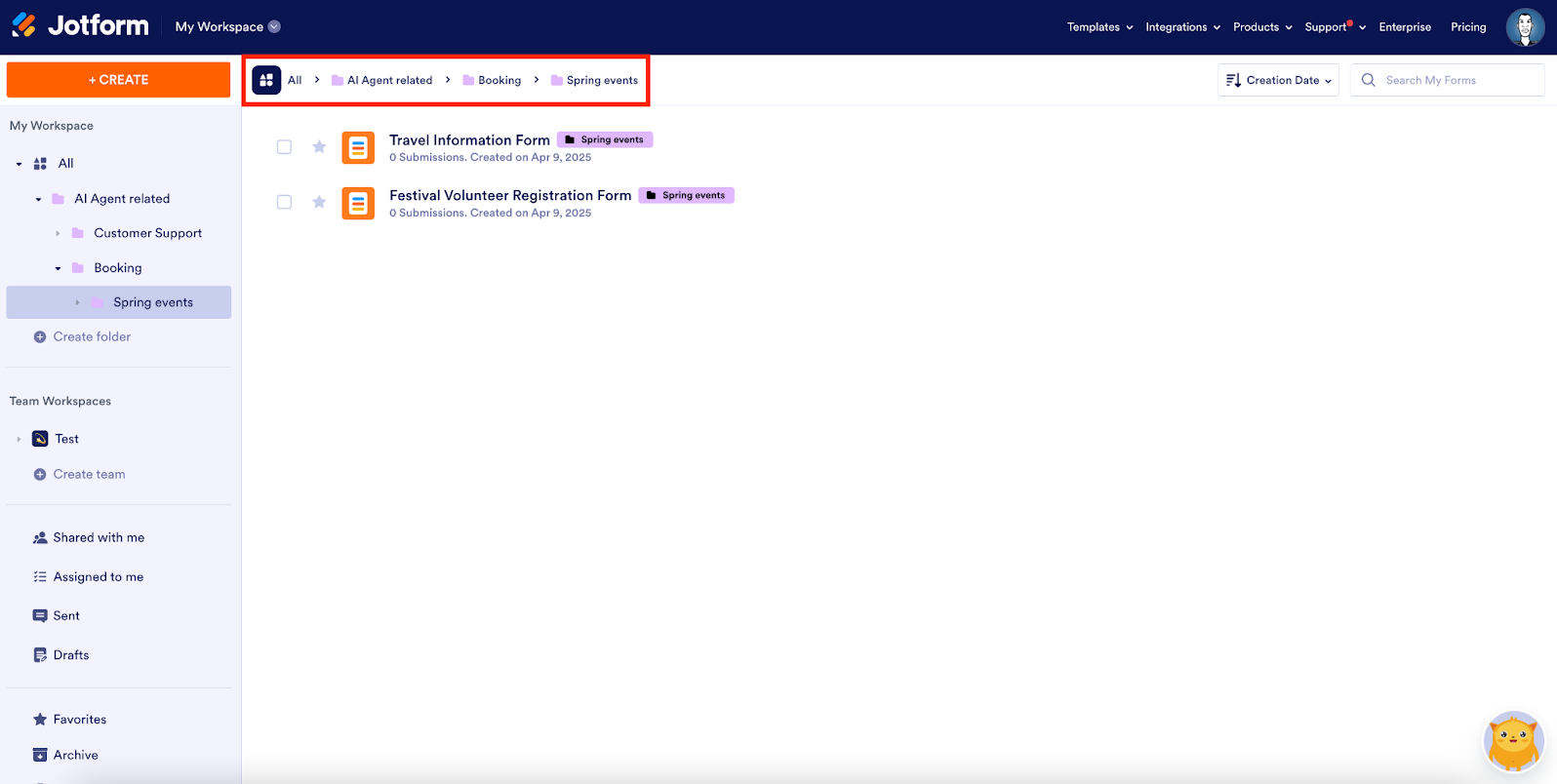This screenshot has height=784, width=1557.
Task: Click the AI Agent related folder icon in sidebar
Action: 58,199
